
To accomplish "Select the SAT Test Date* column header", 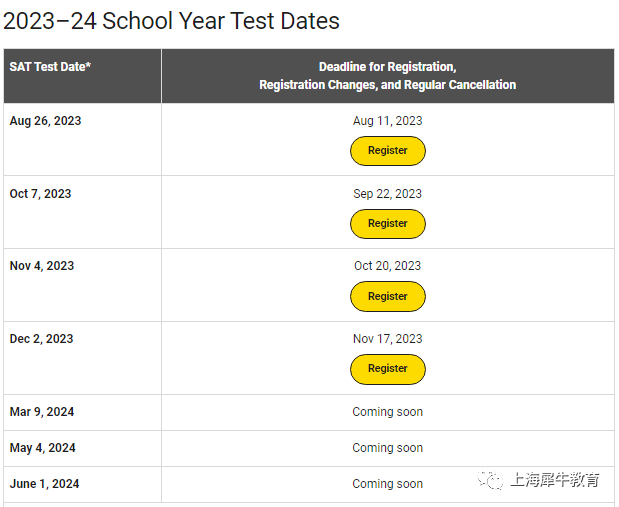I will (83, 76).
